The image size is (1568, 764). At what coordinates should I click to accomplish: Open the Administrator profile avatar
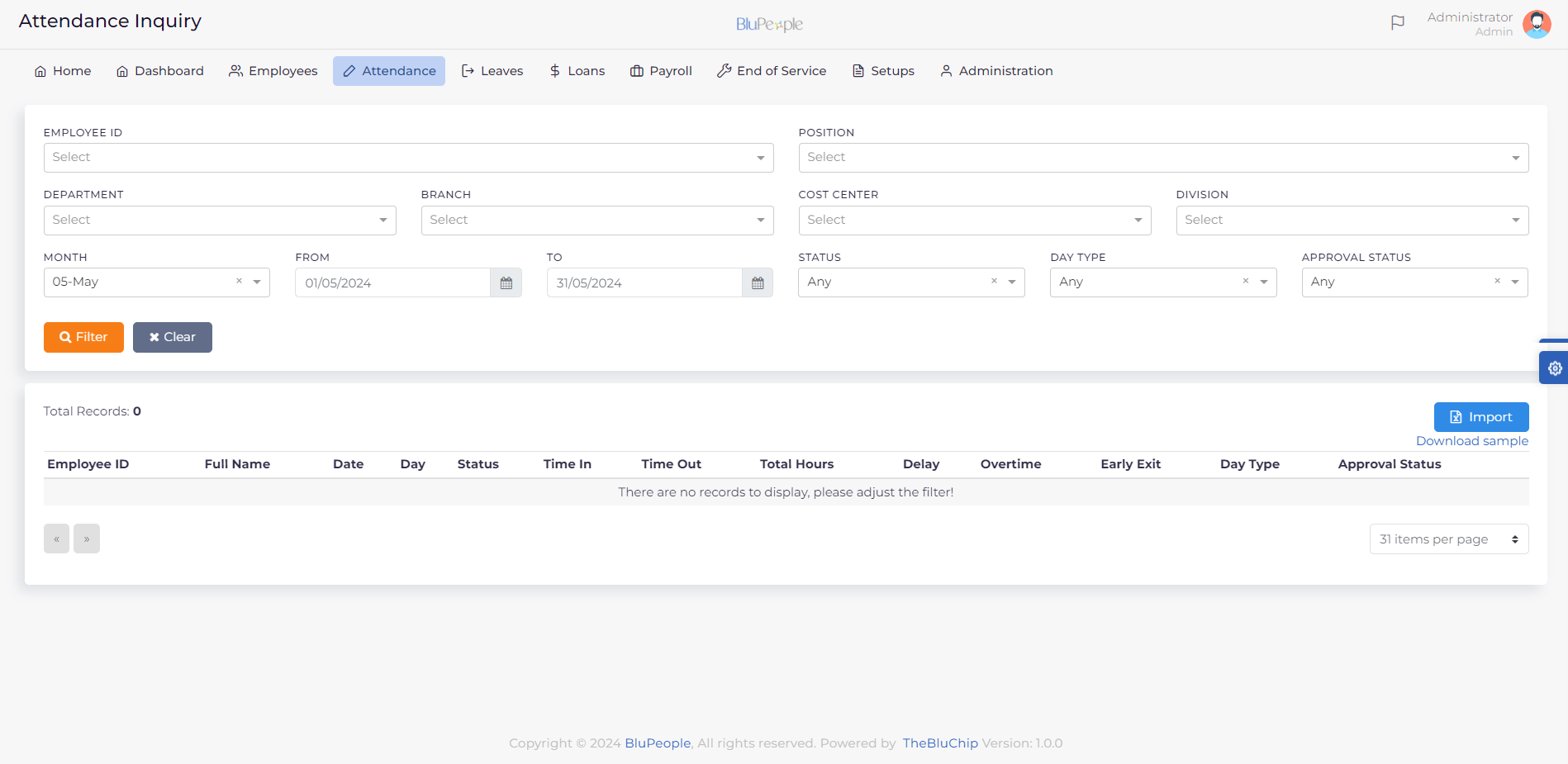point(1537,24)
